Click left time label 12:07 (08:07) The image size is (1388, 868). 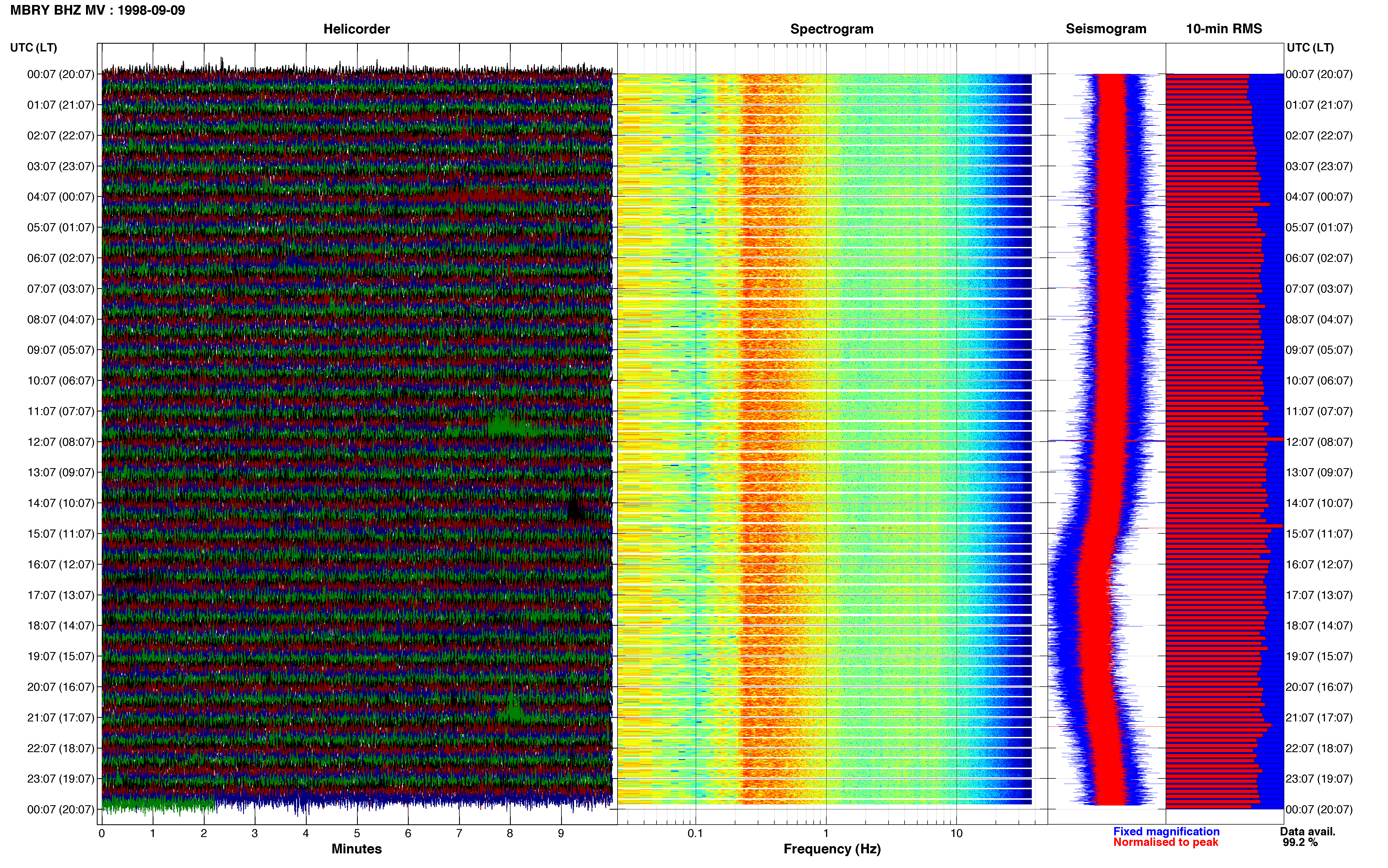tap(61, 442)
